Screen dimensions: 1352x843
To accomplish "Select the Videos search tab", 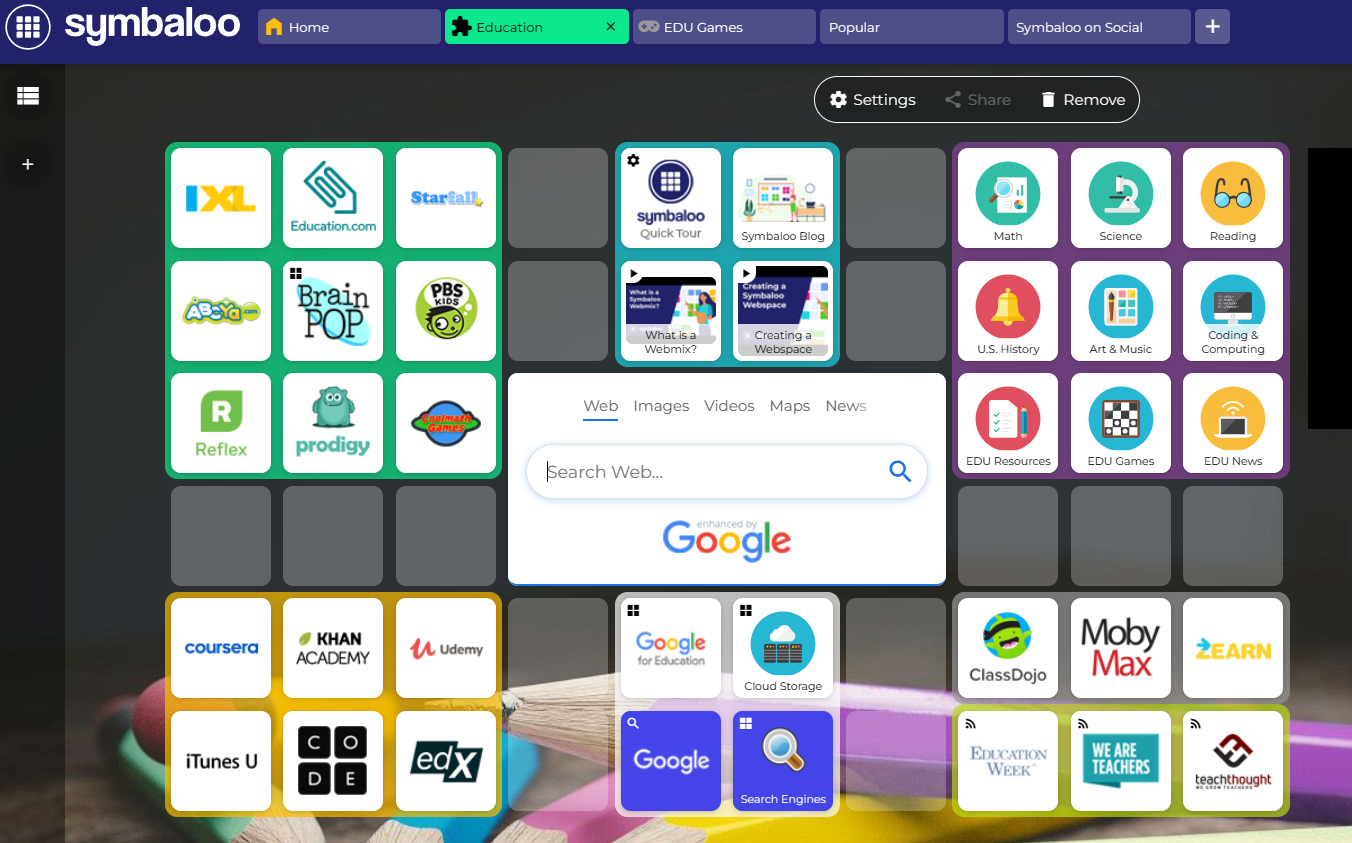I will 729,406.
